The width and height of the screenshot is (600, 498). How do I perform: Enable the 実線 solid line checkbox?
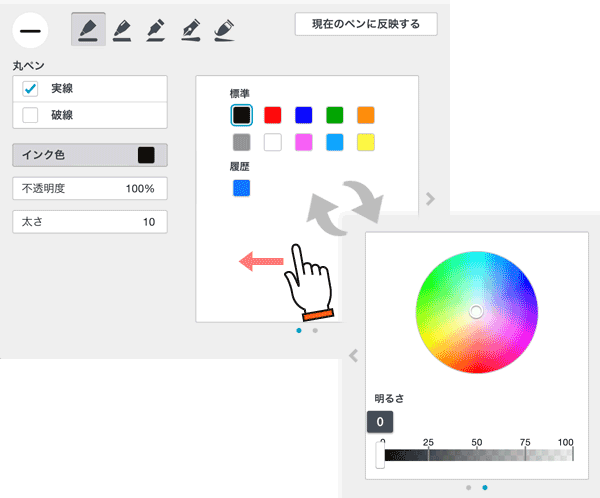coord(30,88)
